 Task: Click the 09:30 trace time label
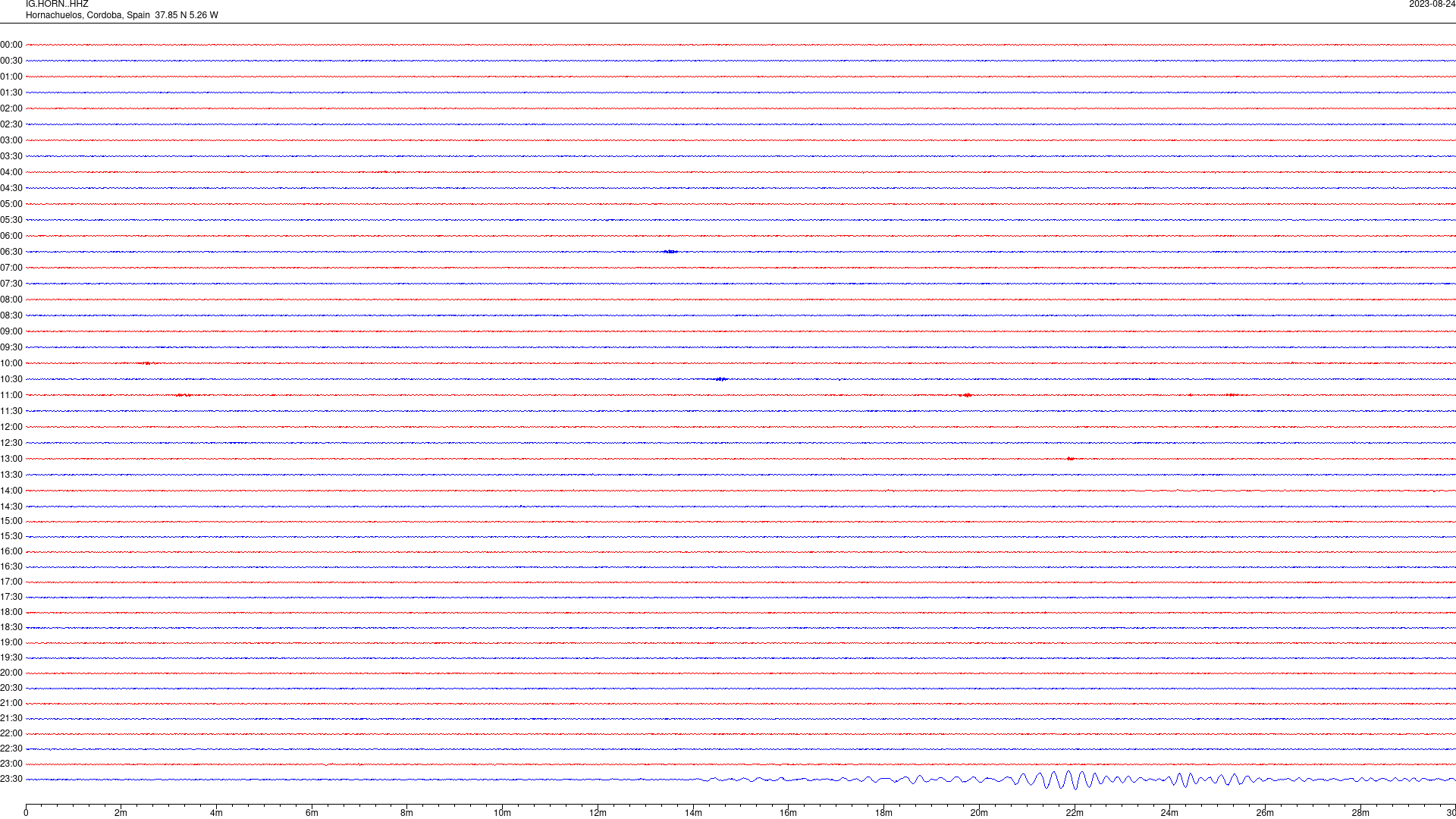tap(11, 347)
